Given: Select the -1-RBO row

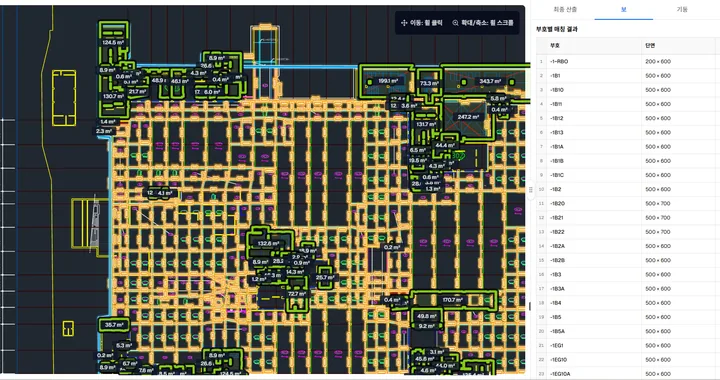Looking at the screenshot, I should [x=628, y=61].
